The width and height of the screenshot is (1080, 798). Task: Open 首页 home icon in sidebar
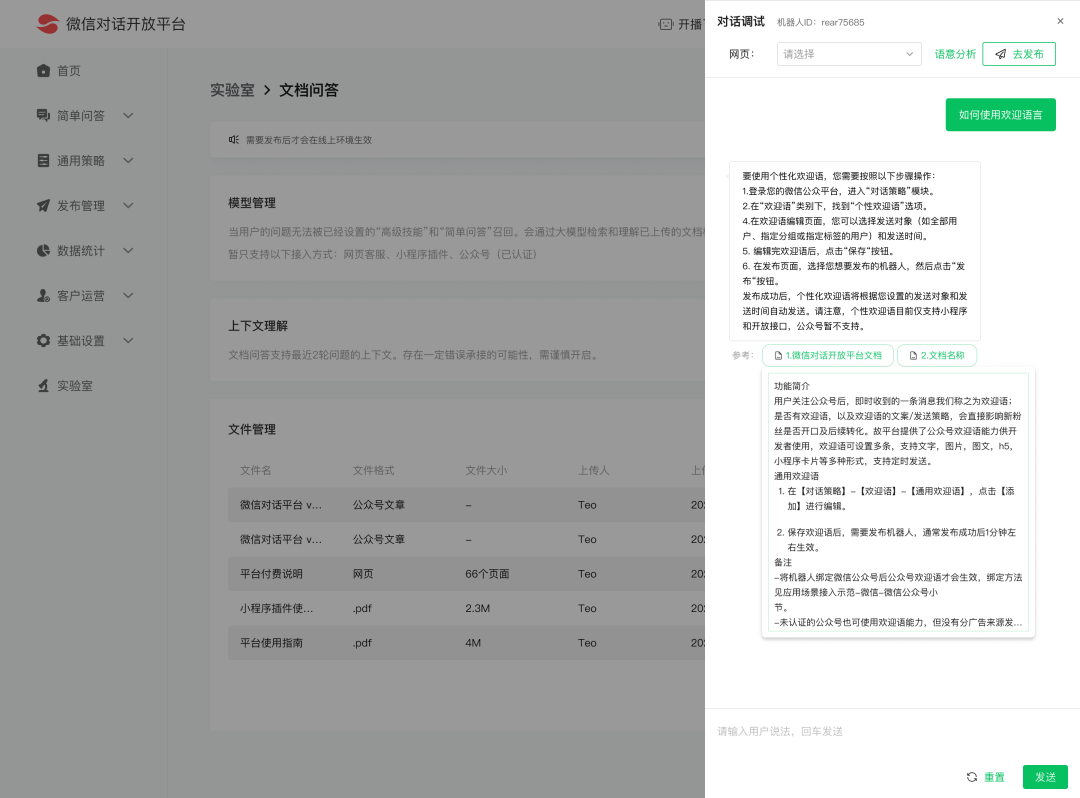click(x=43, y=70)
